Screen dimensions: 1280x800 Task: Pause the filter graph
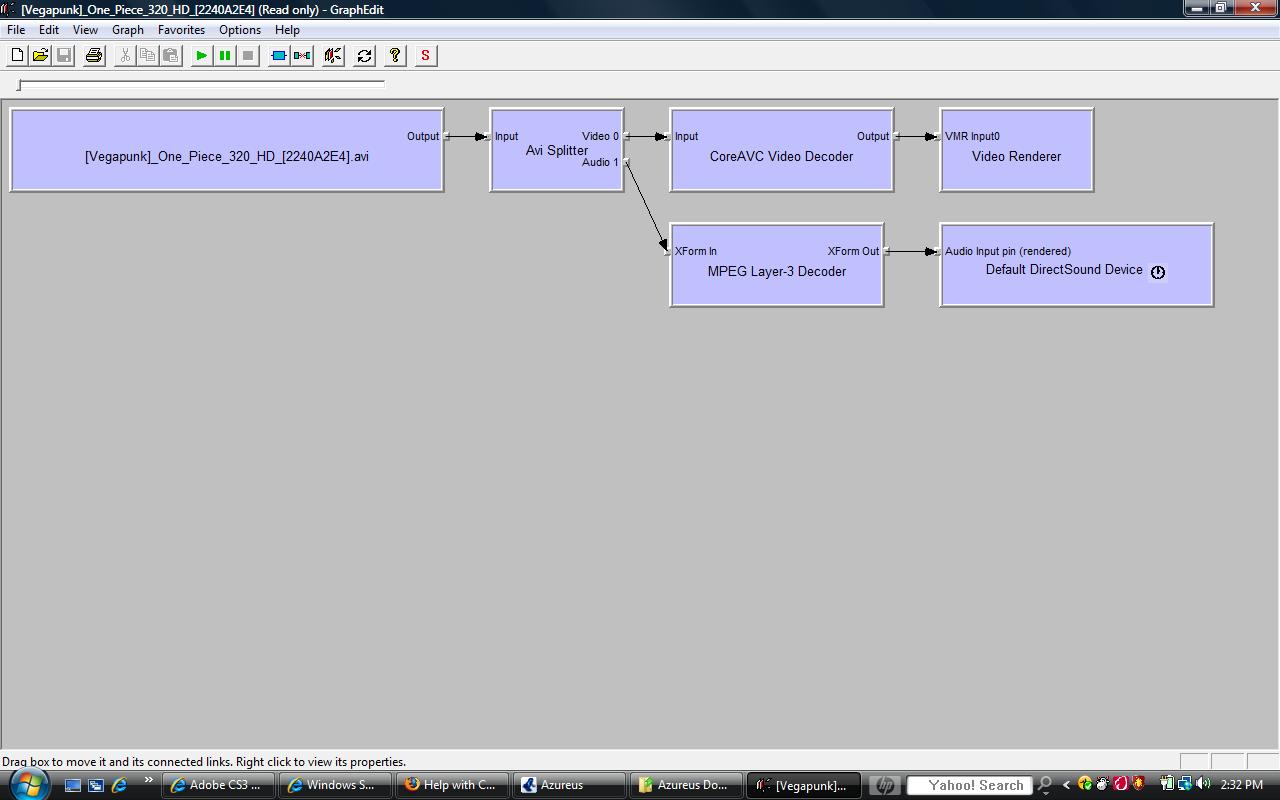pyautogui.click(x=225, y=56)
